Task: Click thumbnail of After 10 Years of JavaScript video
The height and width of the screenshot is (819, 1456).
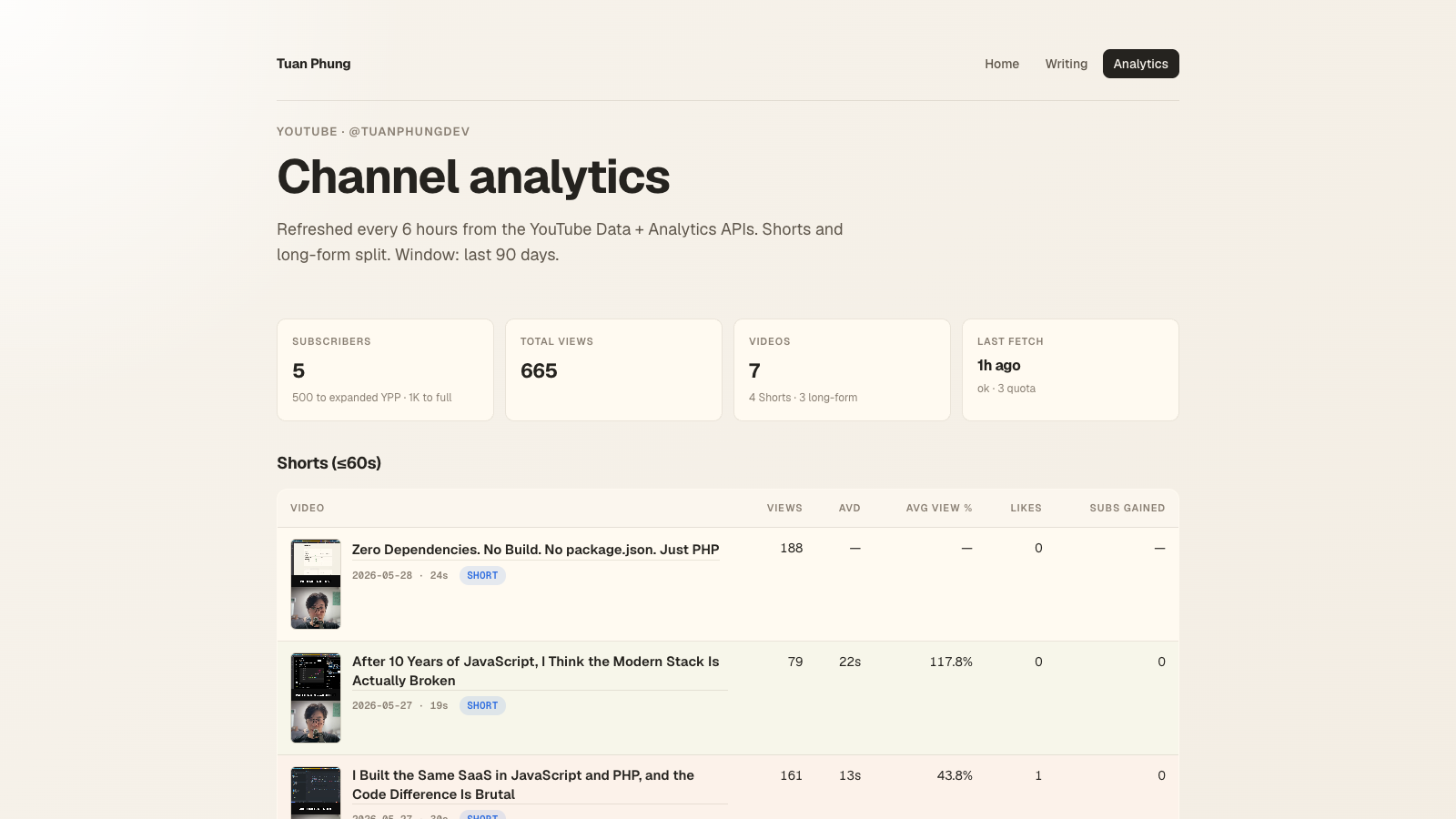Action: coord(316,698)
